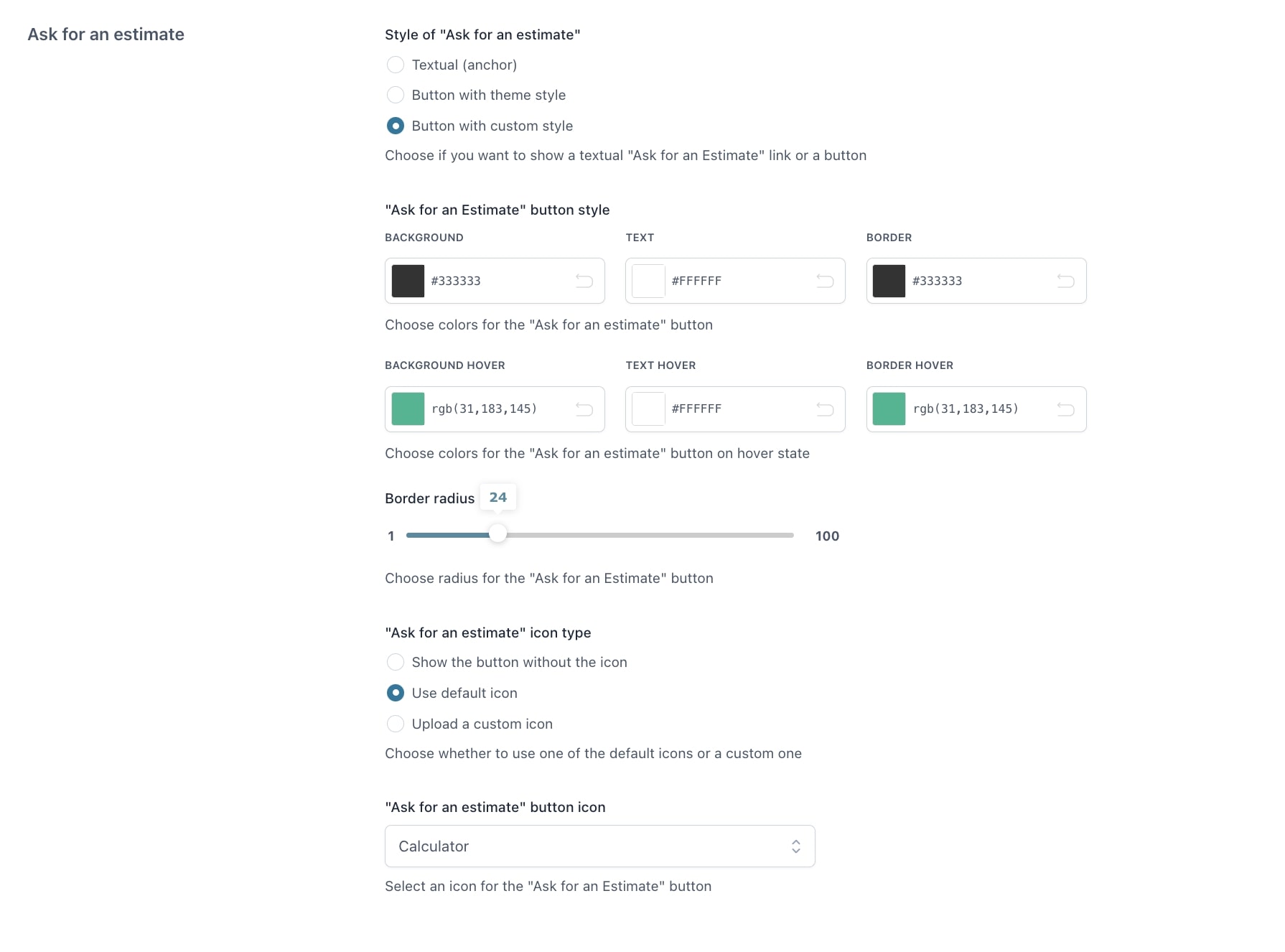The image size is (1285, 952).
Task: Open the green Background Hover swatch
Action: pyautogui.click(x=408, y=409)
